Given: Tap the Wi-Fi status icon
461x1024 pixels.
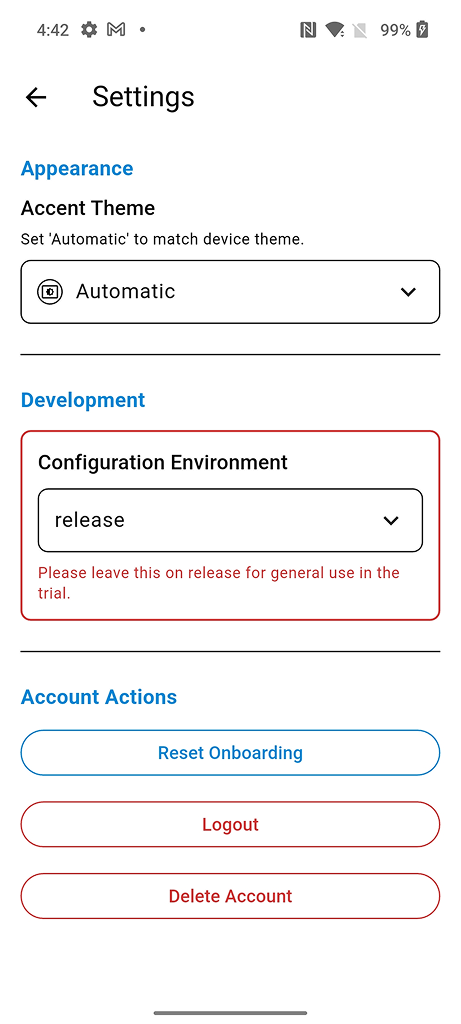Looking at the screenshot, I should click(335, 30).
